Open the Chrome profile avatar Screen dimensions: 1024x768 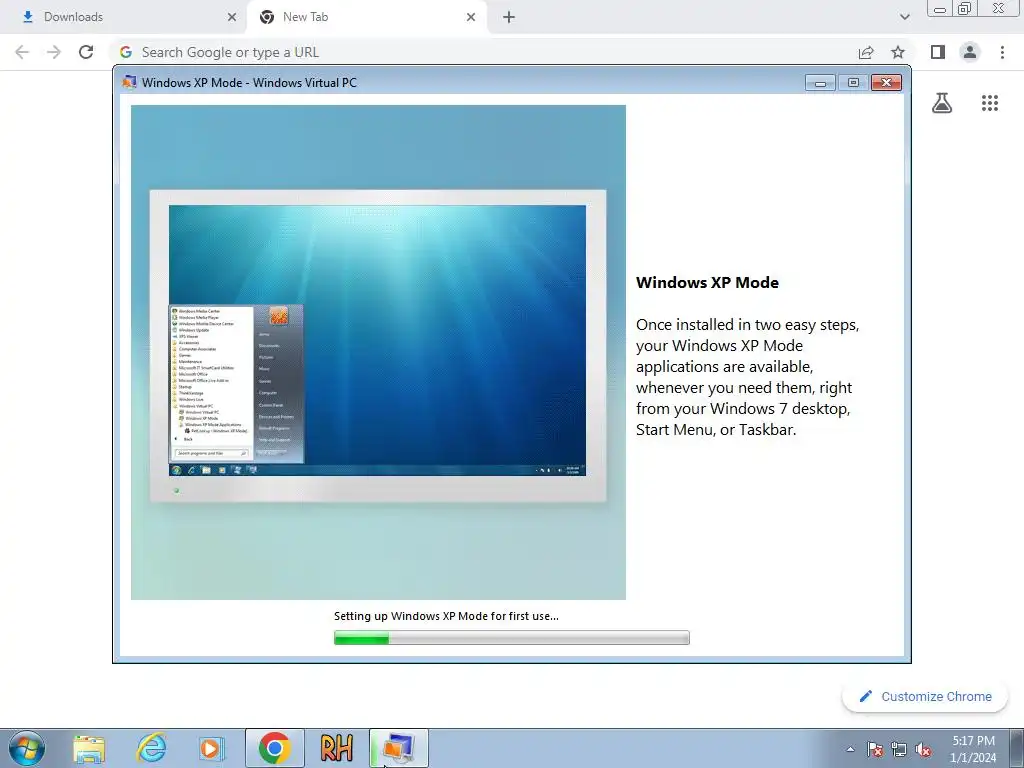970,52
